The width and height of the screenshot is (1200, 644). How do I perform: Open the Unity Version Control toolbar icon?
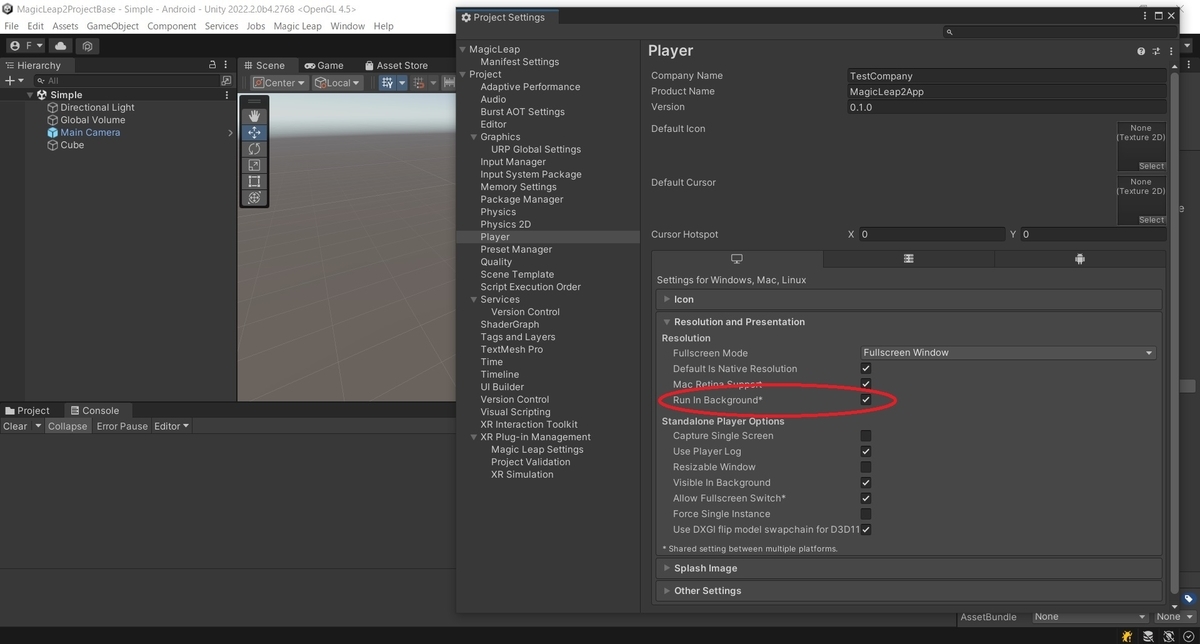click(89, 46)
